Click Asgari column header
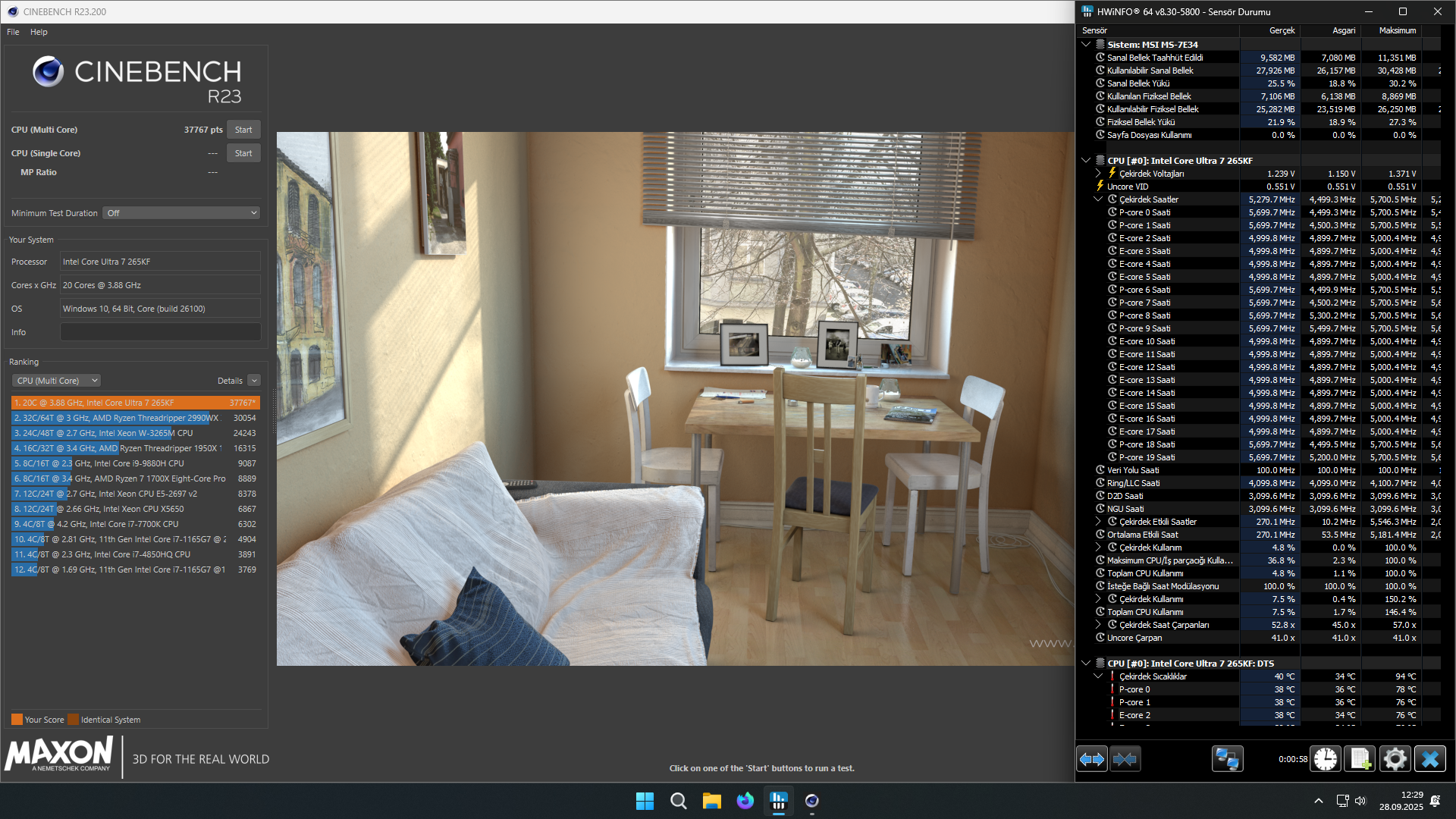Viewport: 1456px width, 819px height. point(1330,30)
